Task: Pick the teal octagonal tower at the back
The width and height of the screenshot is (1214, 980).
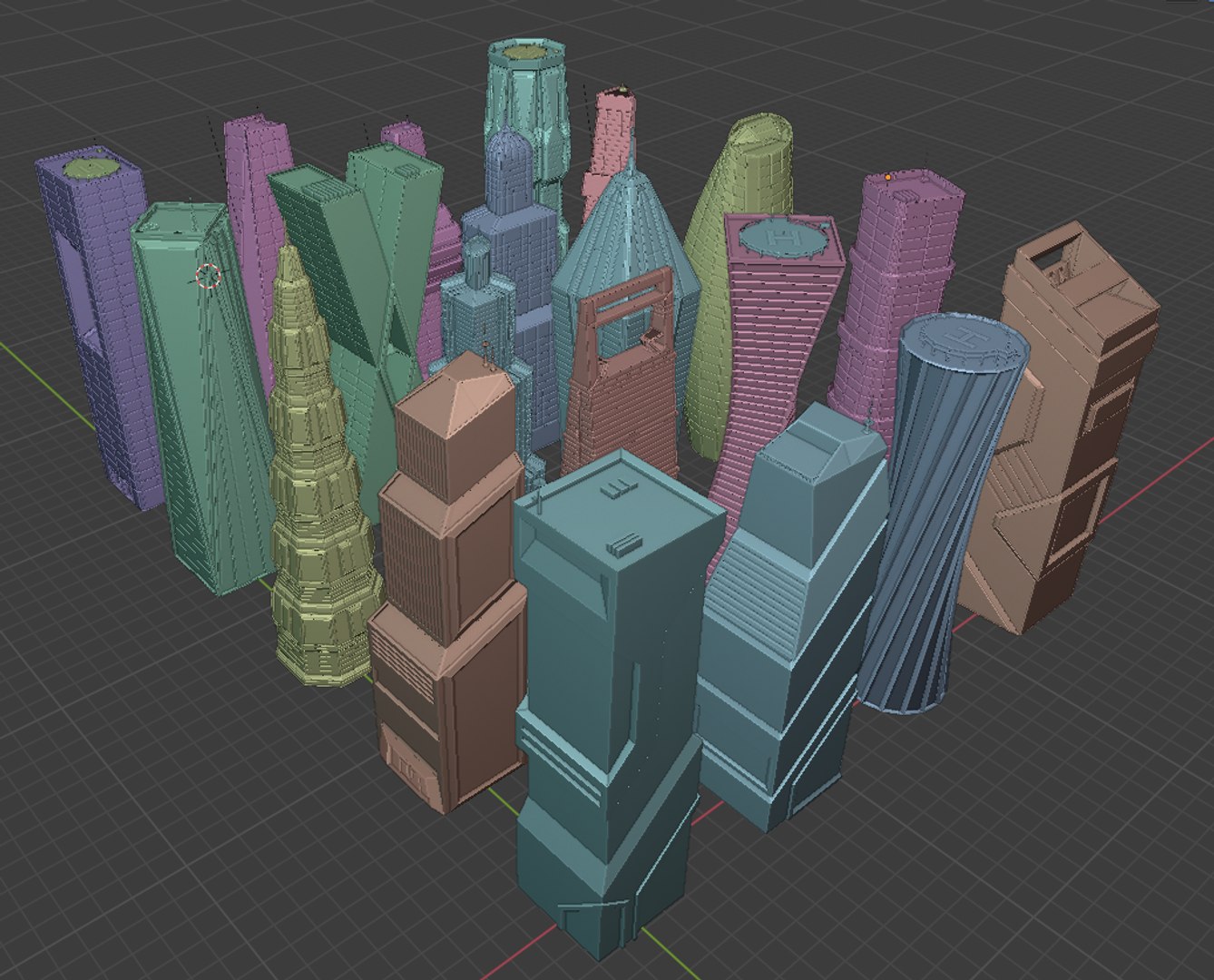Action: pyautogui.click(x=529, y=100)
